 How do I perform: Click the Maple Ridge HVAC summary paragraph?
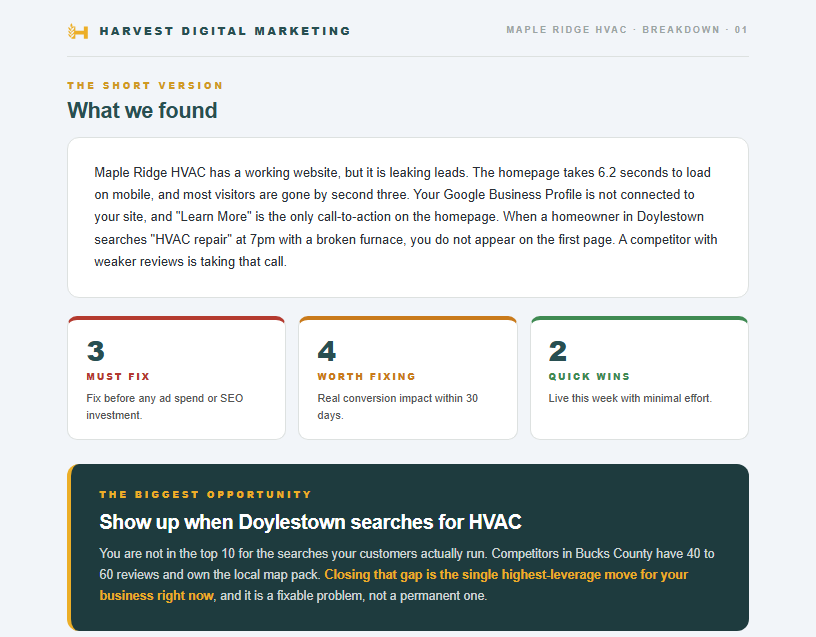click(x=406, y=217)
